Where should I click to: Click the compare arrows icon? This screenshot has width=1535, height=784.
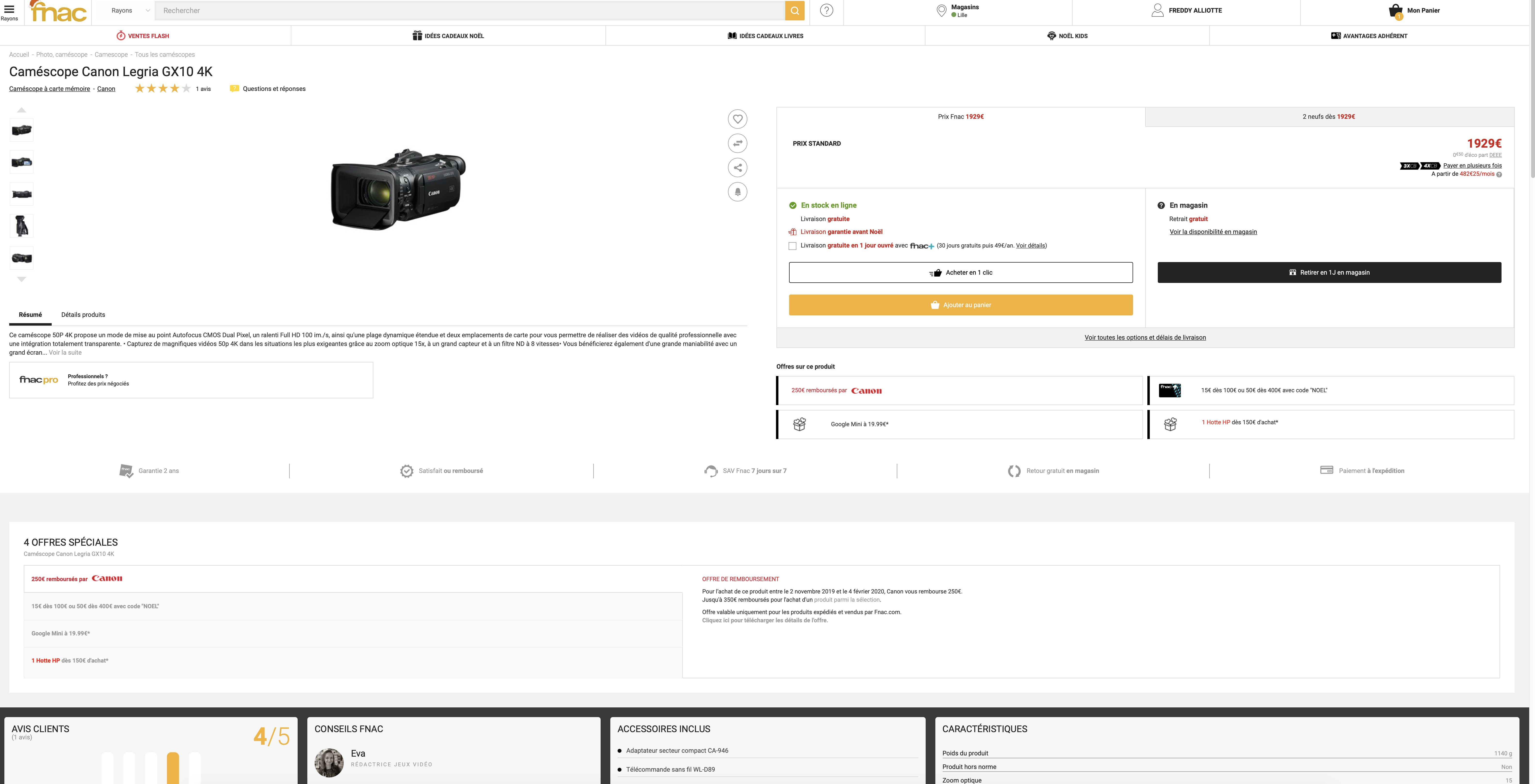coord(737,143)
